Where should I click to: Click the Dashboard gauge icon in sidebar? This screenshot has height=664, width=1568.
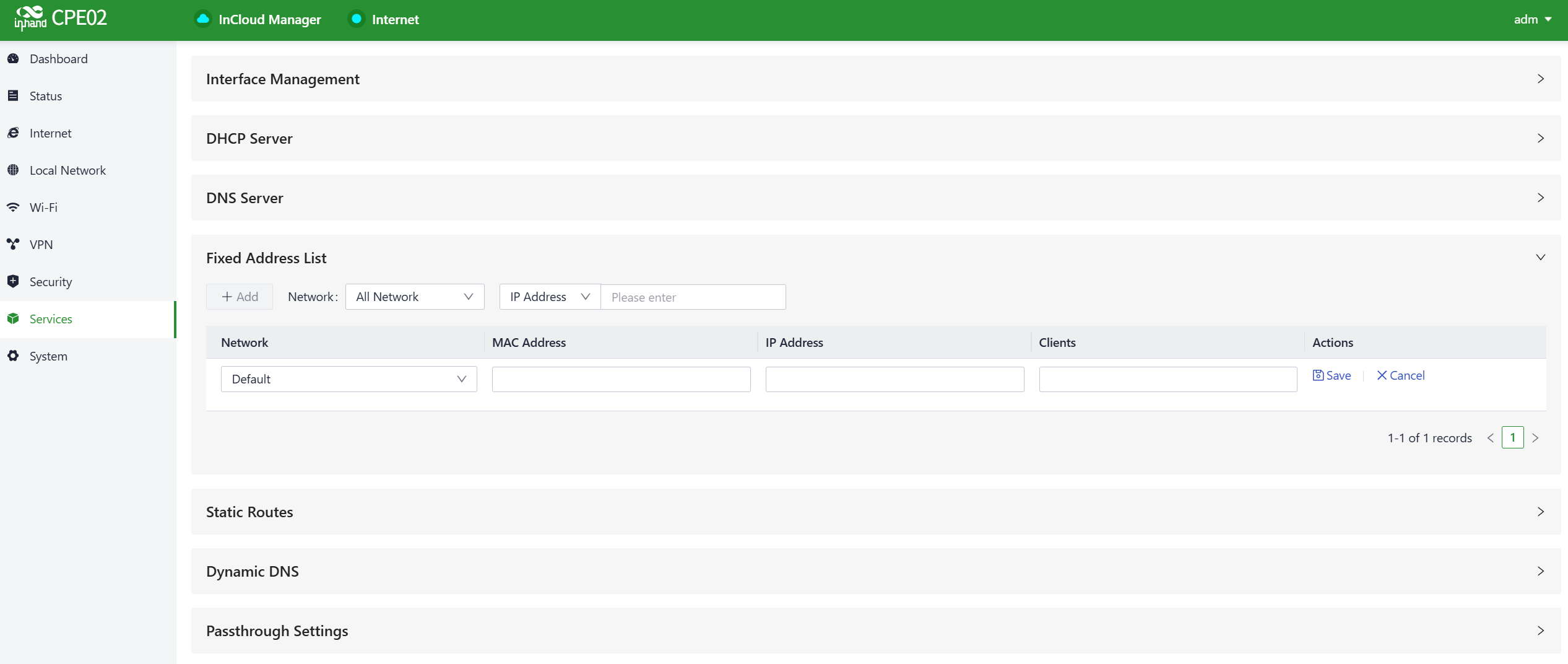coord(13,59)
